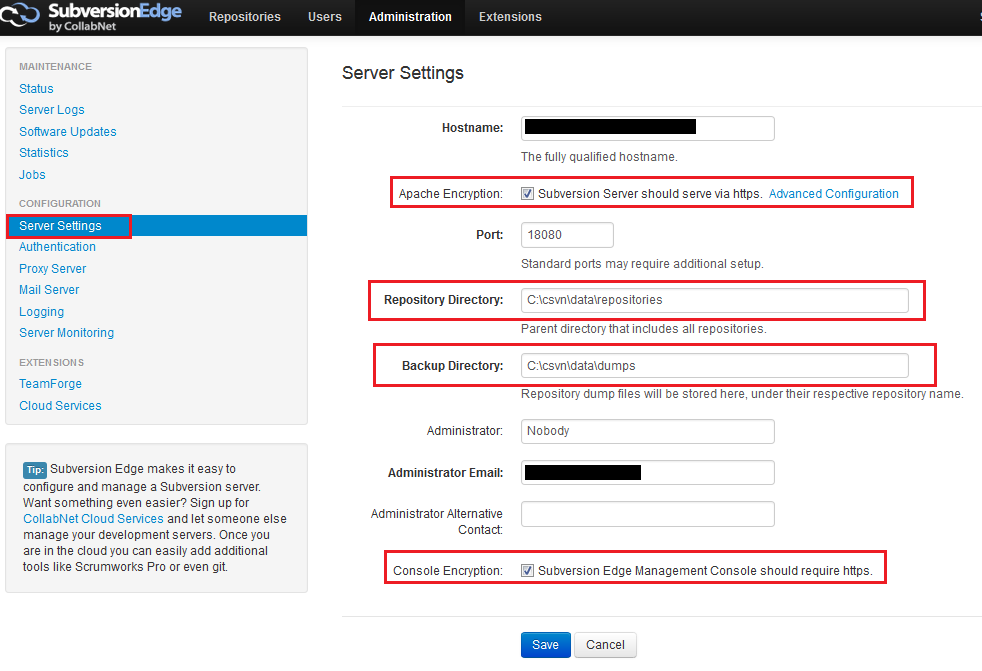
Task: Open the Repositories tab
Action: click(x=245, y=17)
